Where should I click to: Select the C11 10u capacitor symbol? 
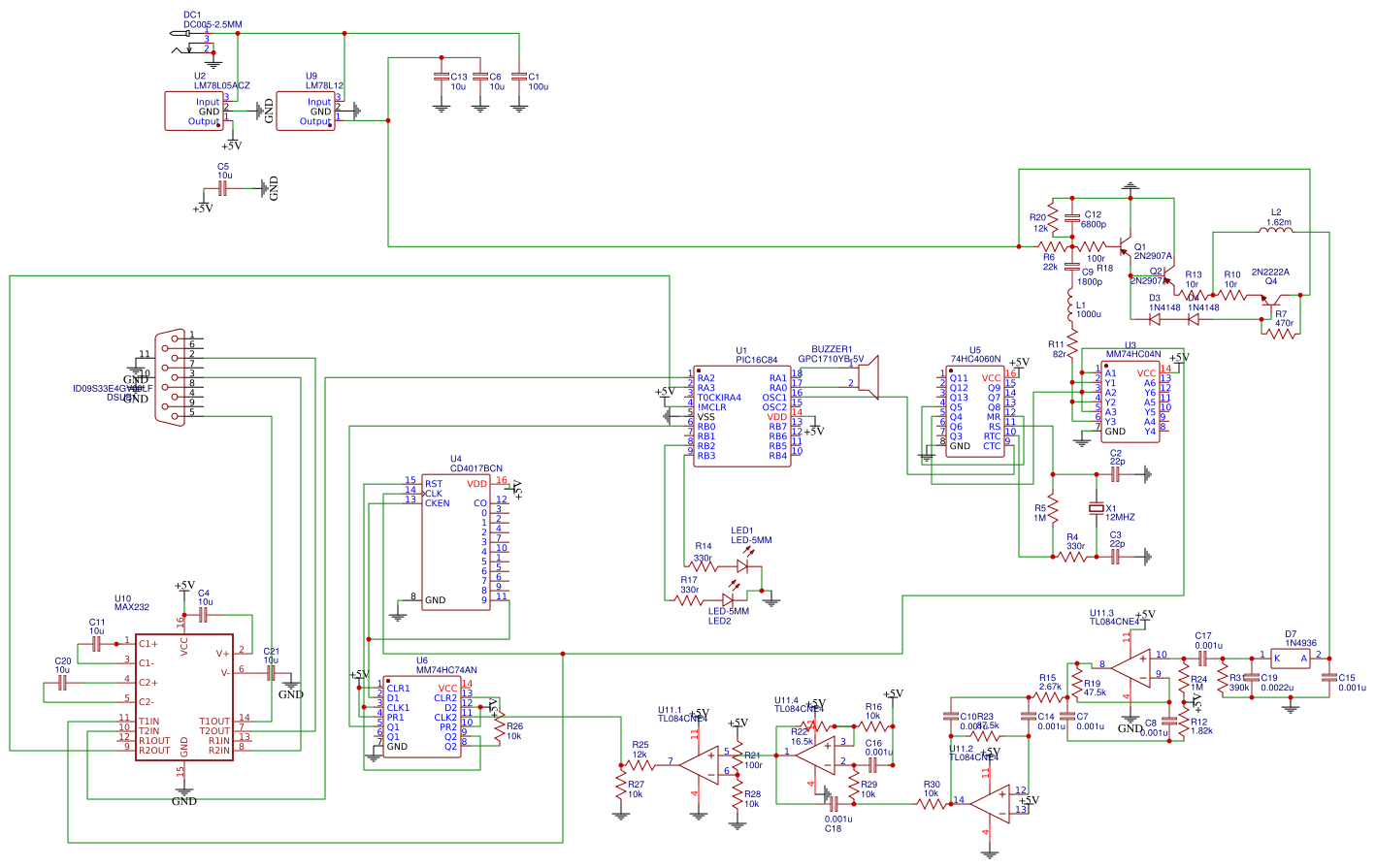[97, 644]
